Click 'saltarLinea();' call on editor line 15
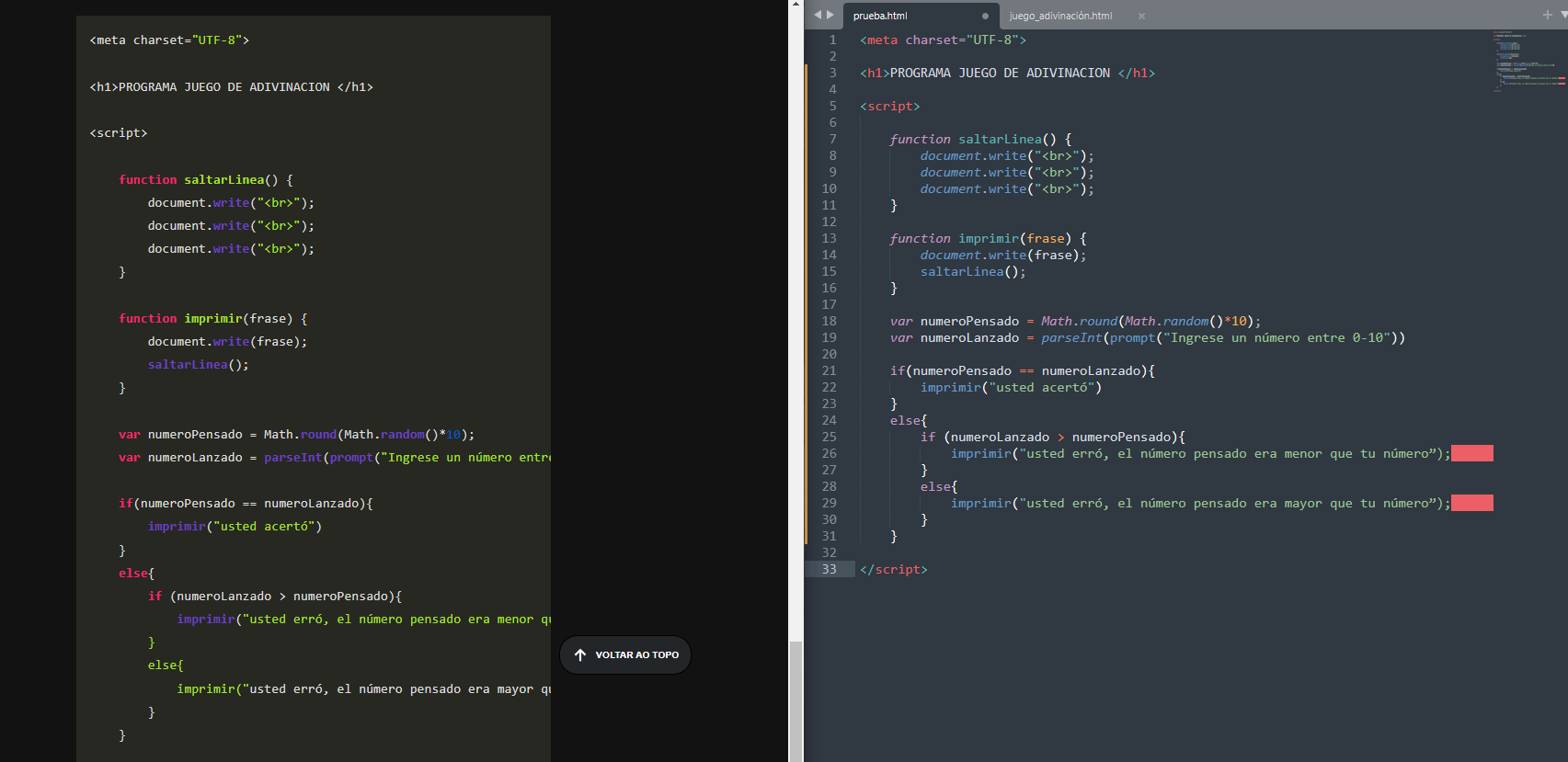 click(973, 271)
